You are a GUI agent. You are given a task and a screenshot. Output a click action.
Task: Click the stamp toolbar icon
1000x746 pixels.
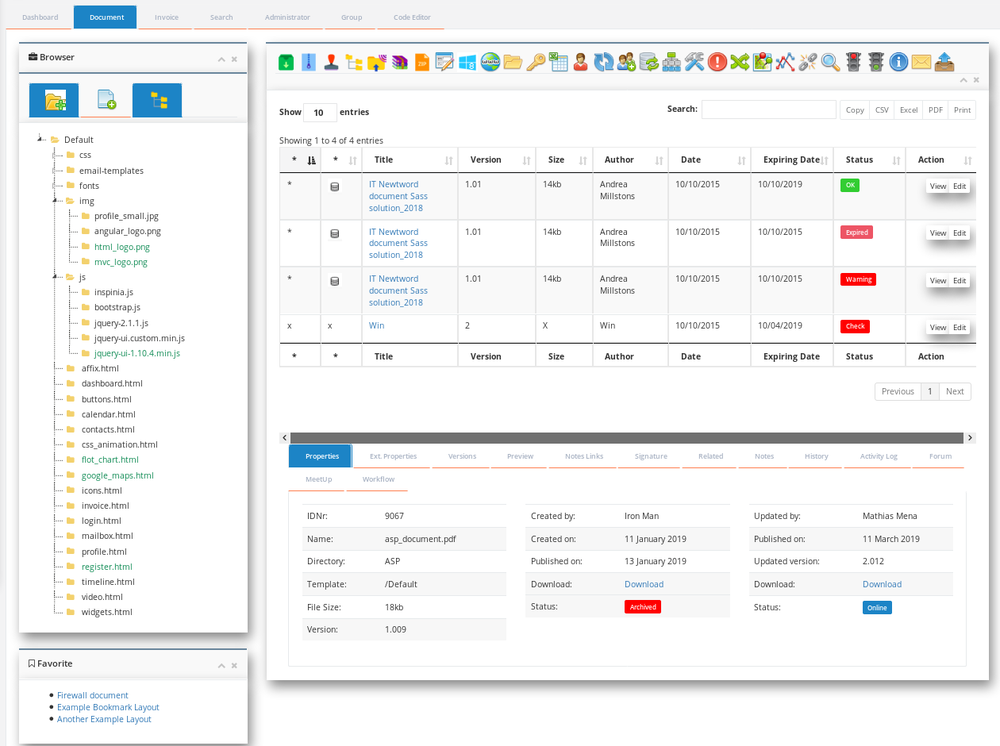pyautogui.click(x=333, y=62)
